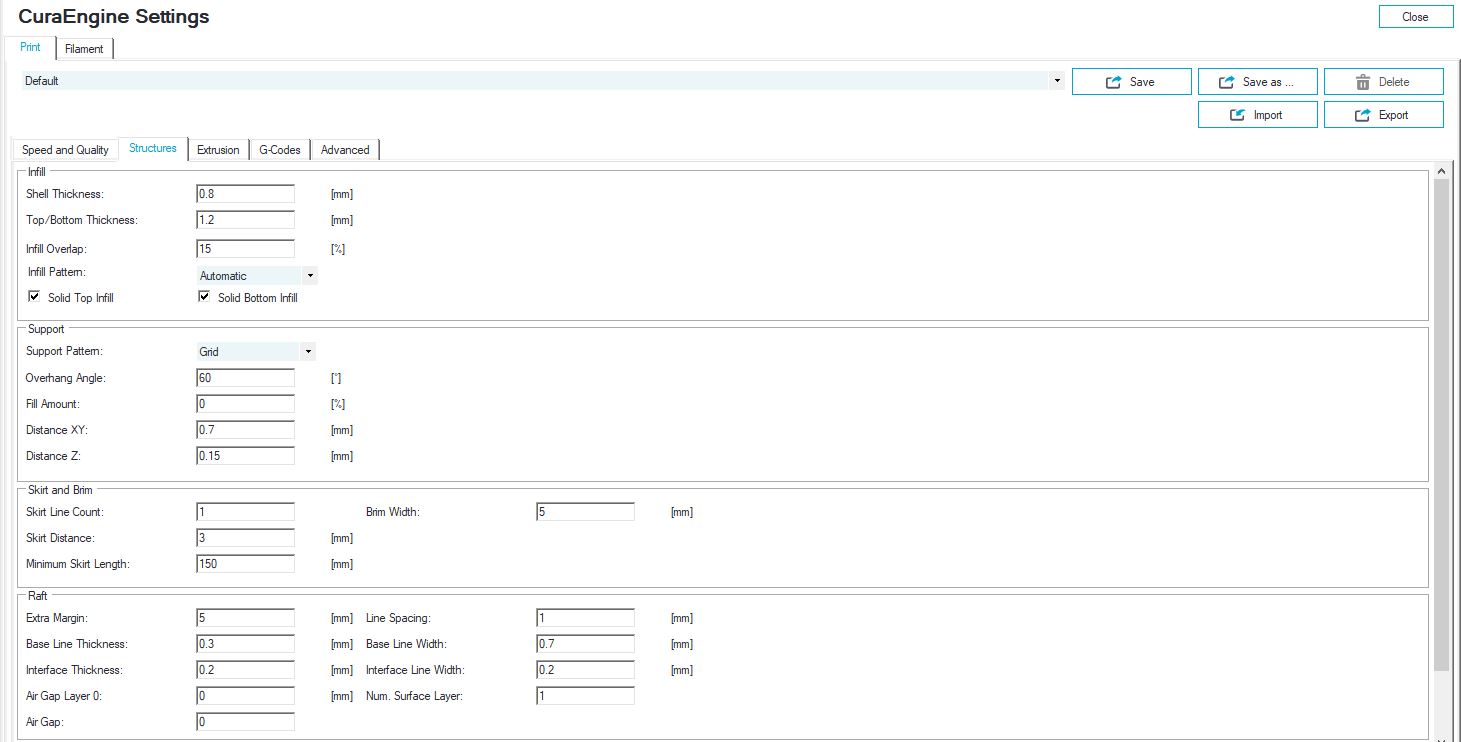
Task: Click the vertical scrollbar up arrow
Action: click(1441, 172)
